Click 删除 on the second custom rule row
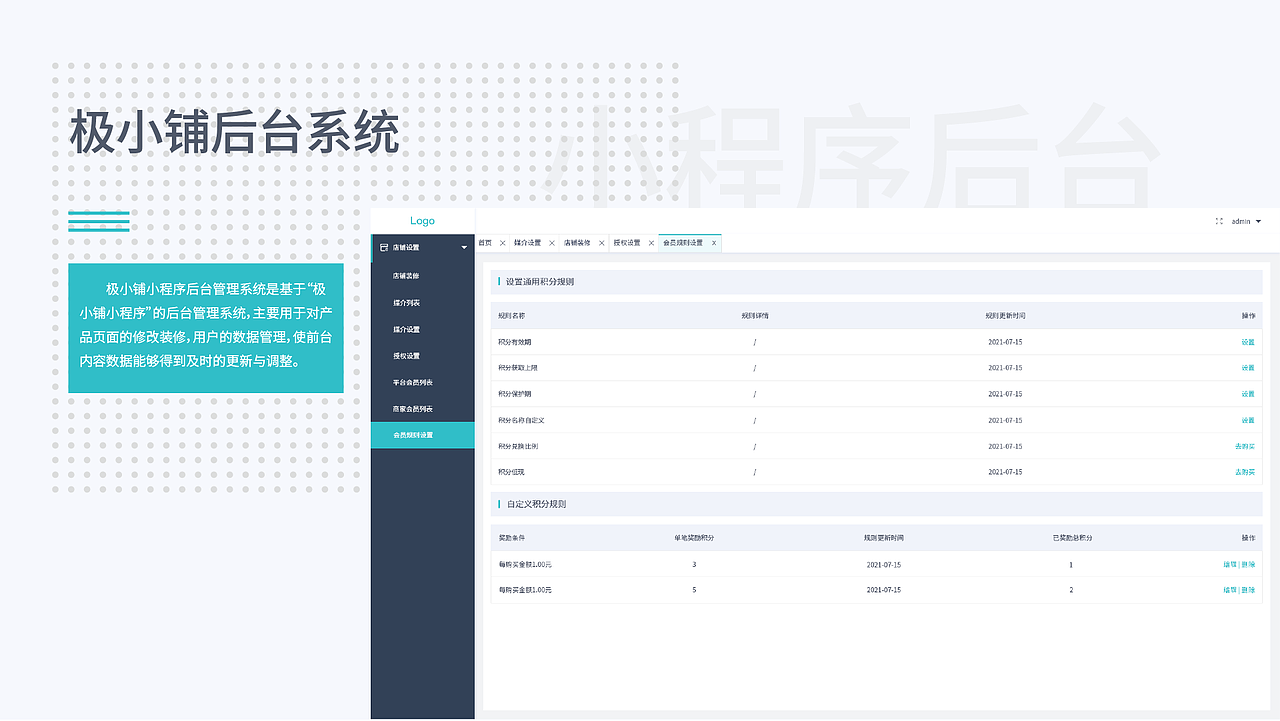This screenshot has height=721, width=1280. 1250,589
